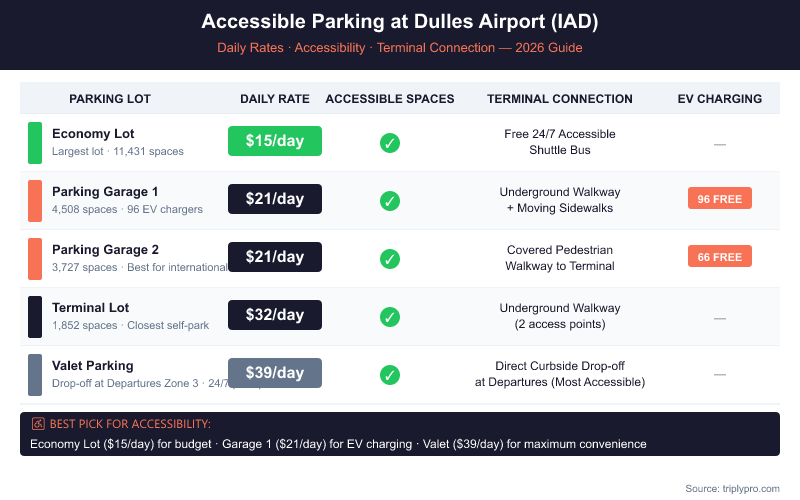Click the Valet Parking accessible checkmark icon
Screen dimensions: 800x500
(x=390, y=375)
